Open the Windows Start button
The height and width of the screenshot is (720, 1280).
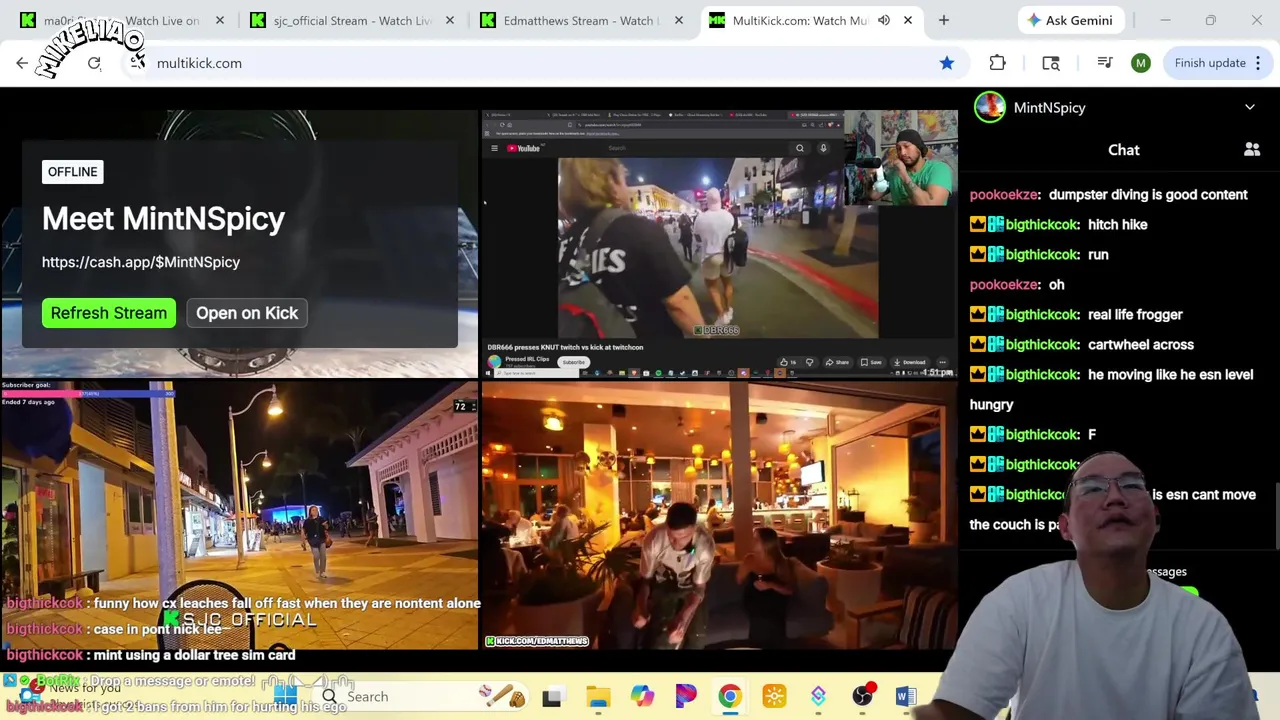pyautogui.click(x=285, y=696)
